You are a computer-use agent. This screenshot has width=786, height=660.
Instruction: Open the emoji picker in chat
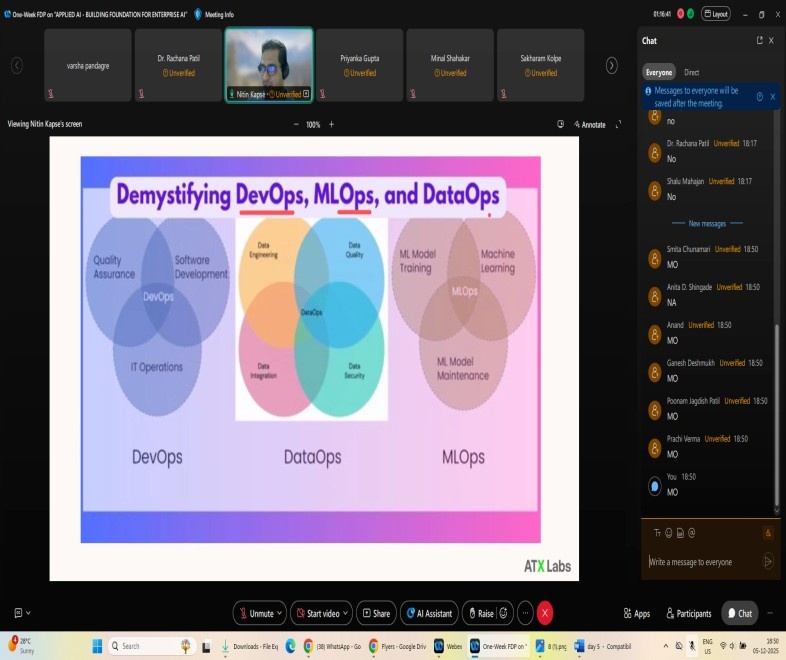point(668,533)
